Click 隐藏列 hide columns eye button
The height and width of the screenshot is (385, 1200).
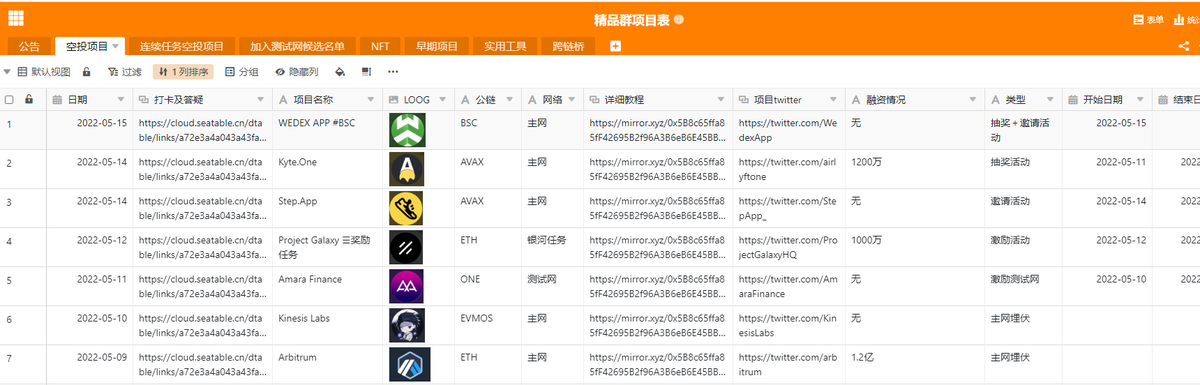click(x=297, y=72)
